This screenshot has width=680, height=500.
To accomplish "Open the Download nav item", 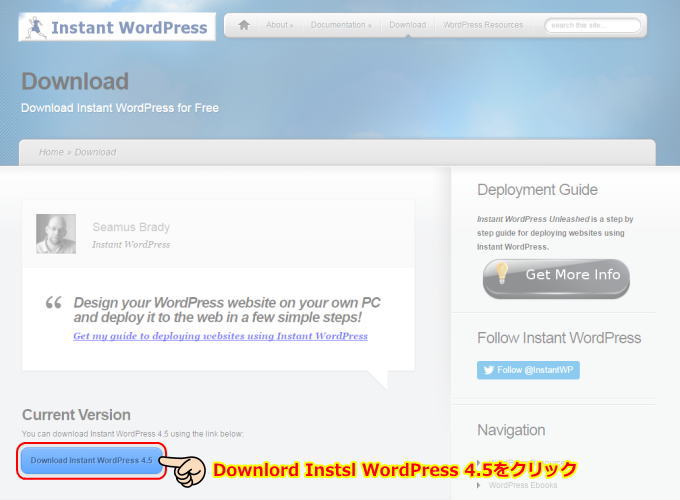I will [x=407, y=25].
